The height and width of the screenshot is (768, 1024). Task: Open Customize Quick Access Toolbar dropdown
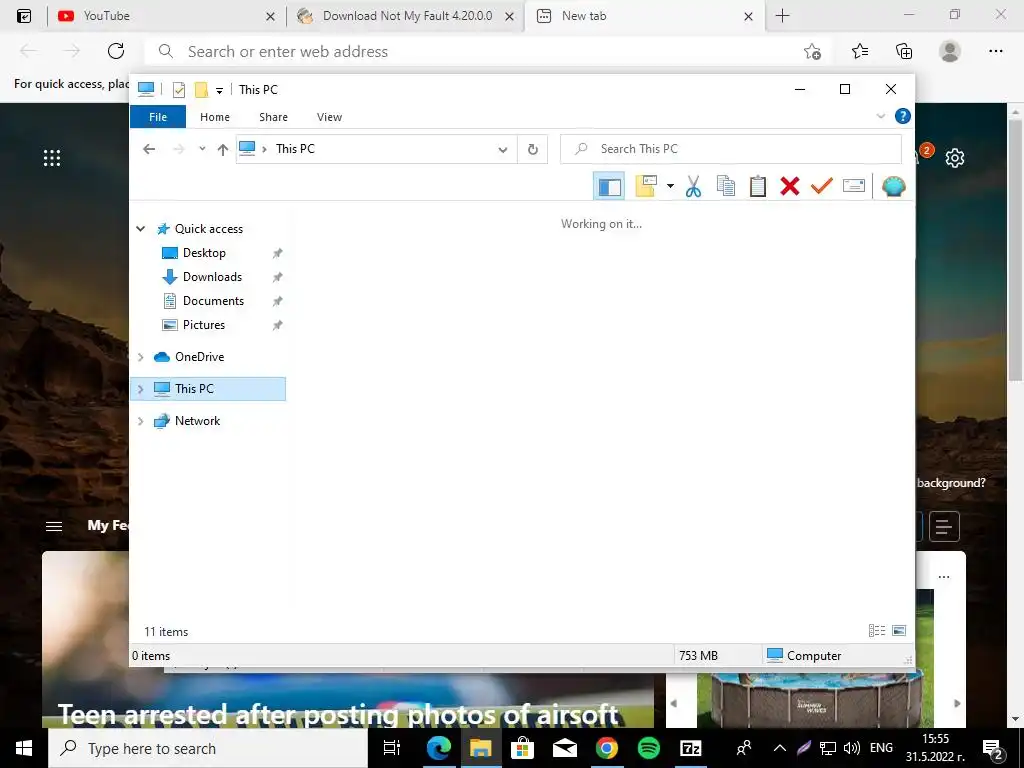click(x=219, y=90)
